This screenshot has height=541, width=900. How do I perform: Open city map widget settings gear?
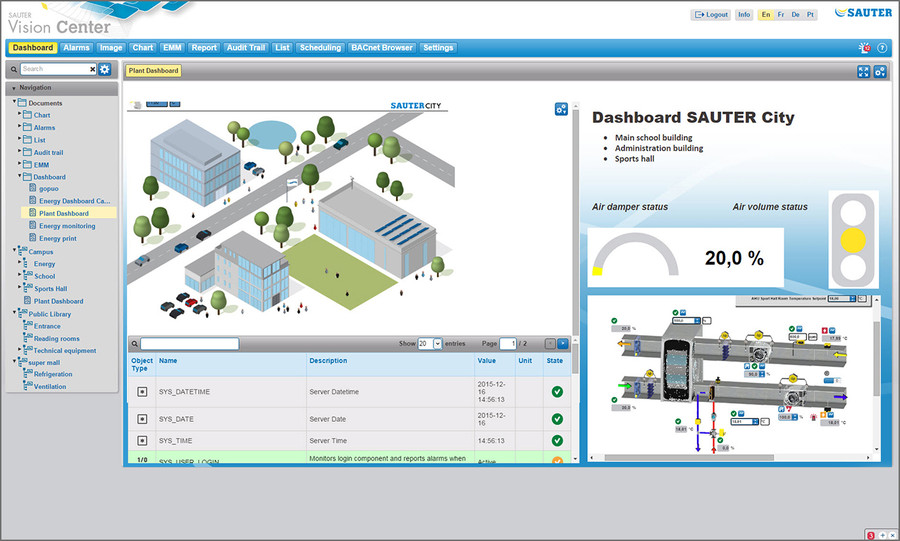point(561,109)
